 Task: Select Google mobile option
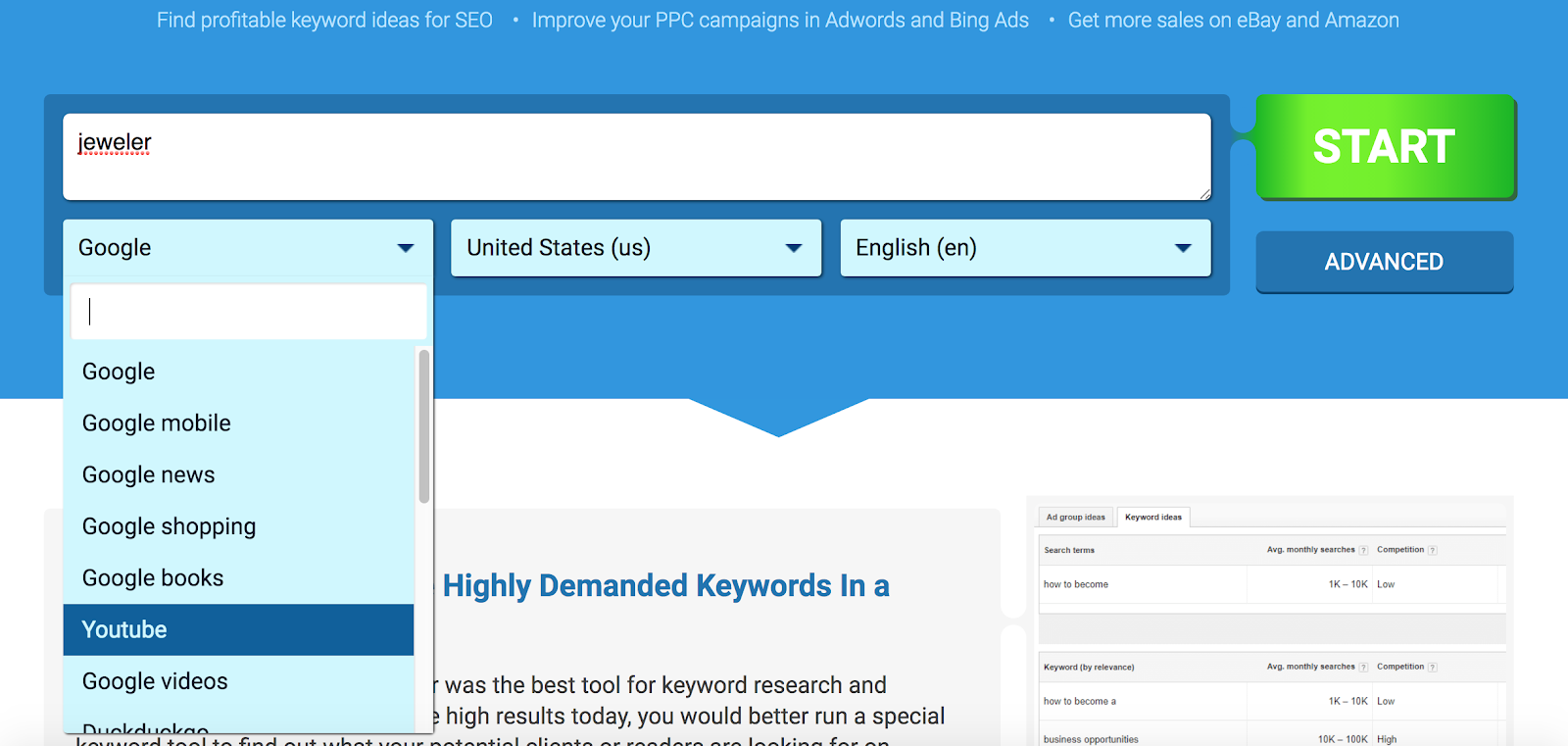[239, 423]
